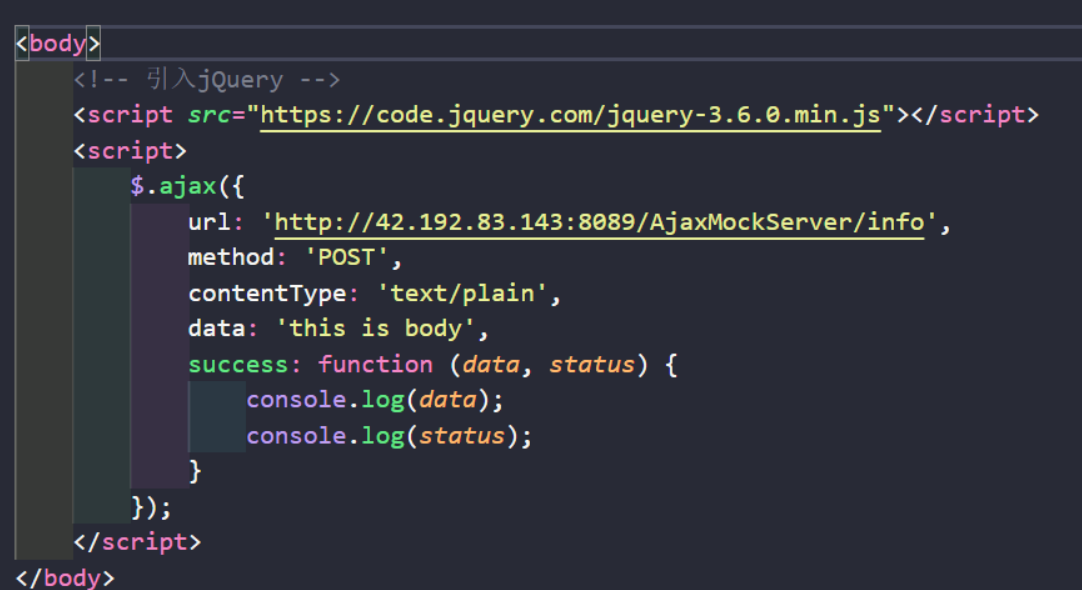This screenshot has height=590, width=1082.
Task: Click the contentType property key
Action: point(267,294)
